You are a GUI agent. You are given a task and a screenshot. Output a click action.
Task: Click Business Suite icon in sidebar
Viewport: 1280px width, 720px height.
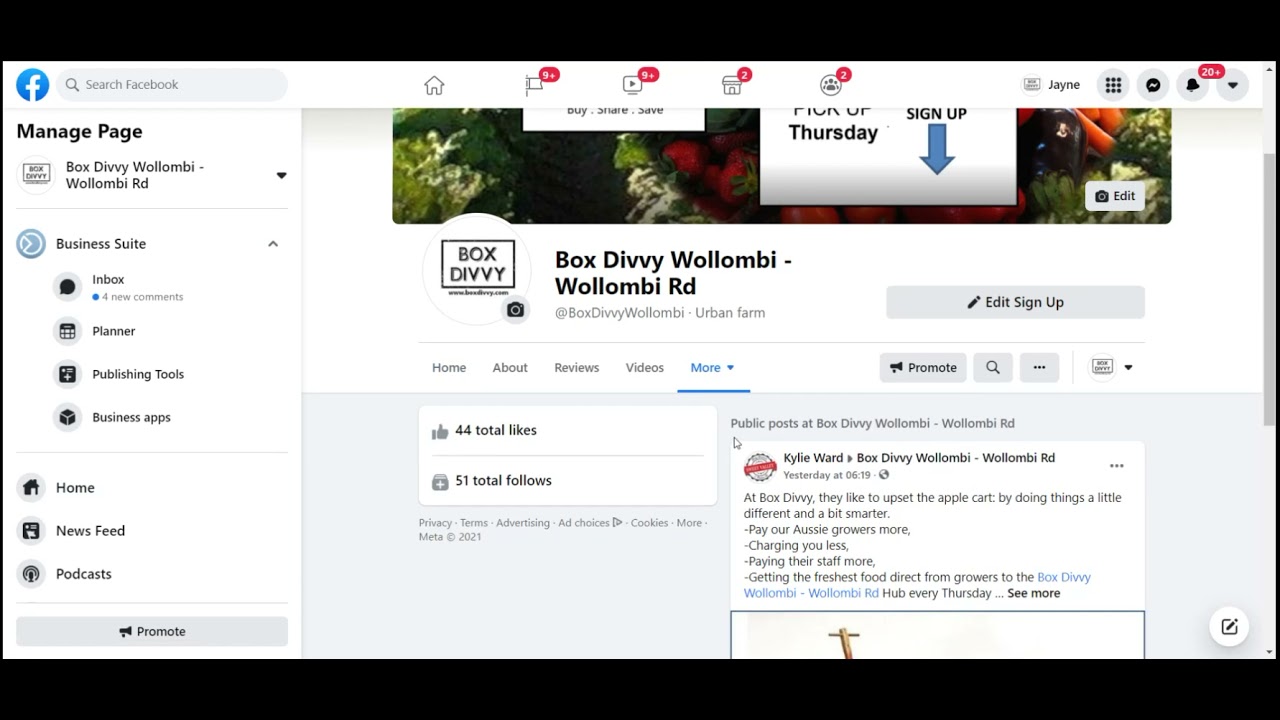pyautogui.click(x=31, y=244)
